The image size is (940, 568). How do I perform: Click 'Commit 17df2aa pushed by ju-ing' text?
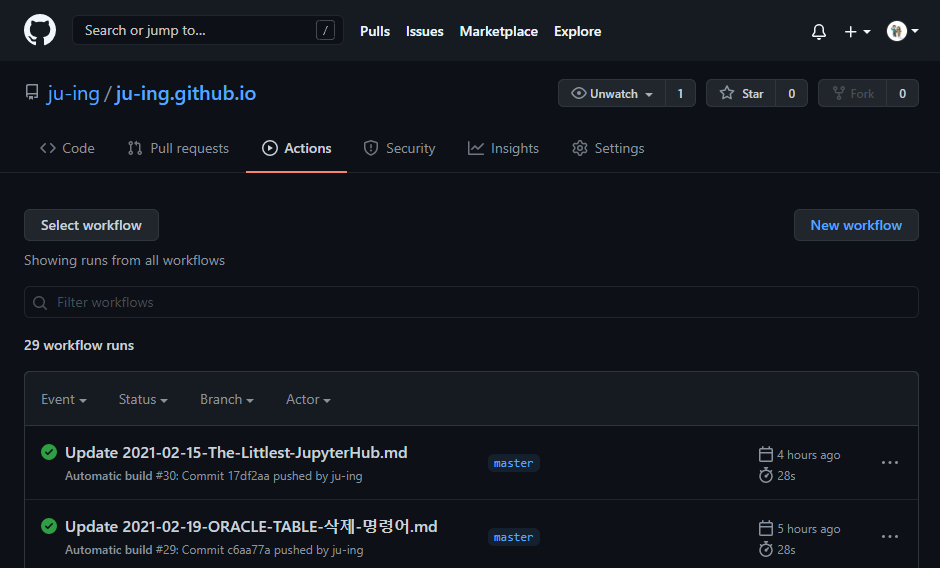[272, 476]
